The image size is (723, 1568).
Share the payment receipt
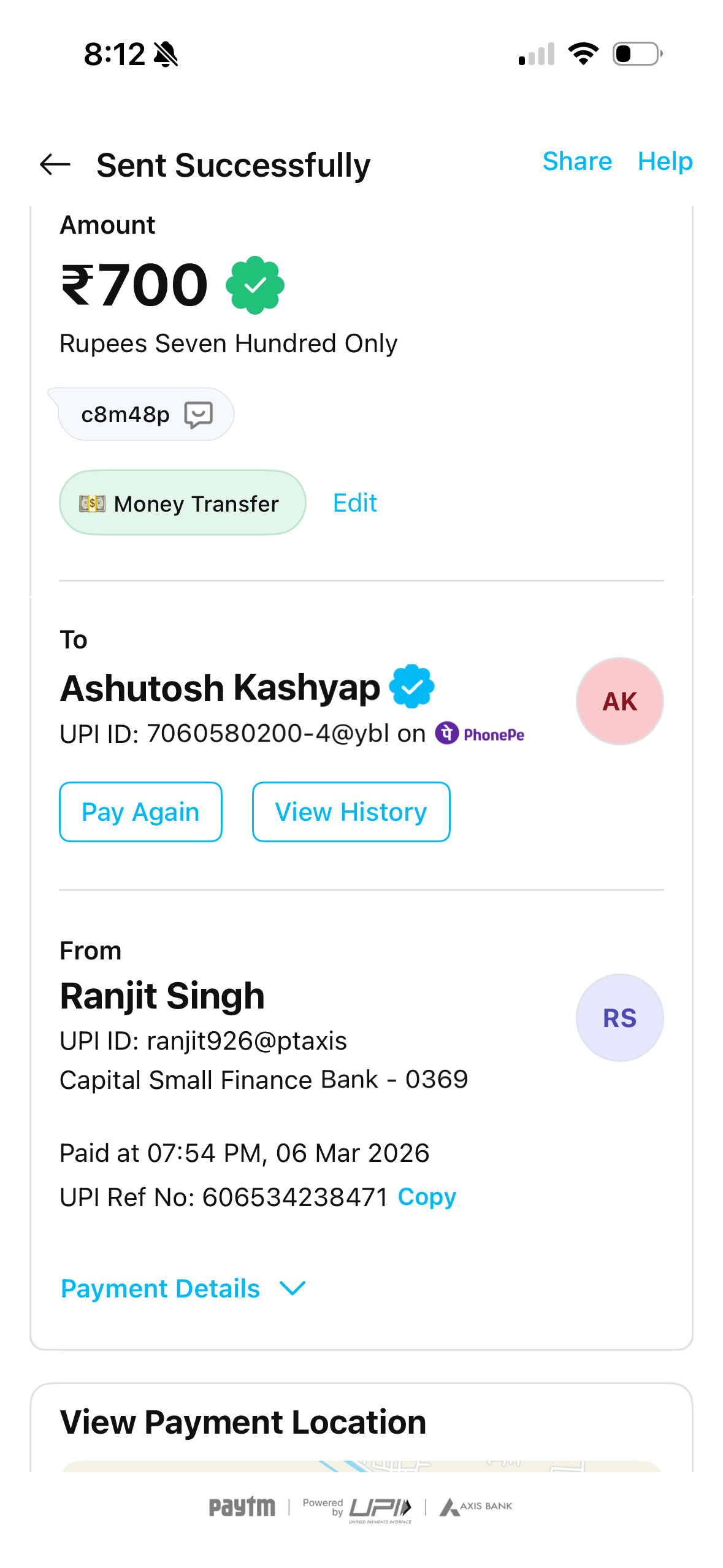577,161
